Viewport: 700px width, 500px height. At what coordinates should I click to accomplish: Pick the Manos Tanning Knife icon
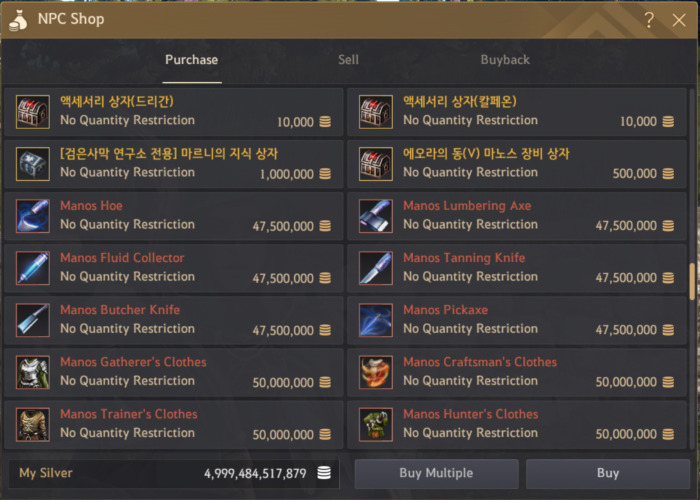[376, 268]
